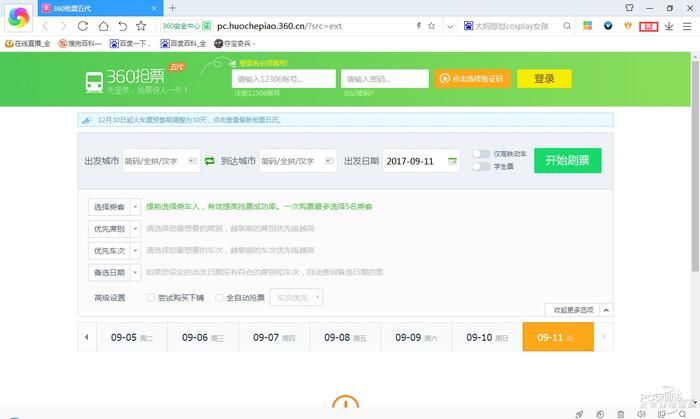Click the register 12306 account link
The image size is (700, 419).
click(257, 93)
